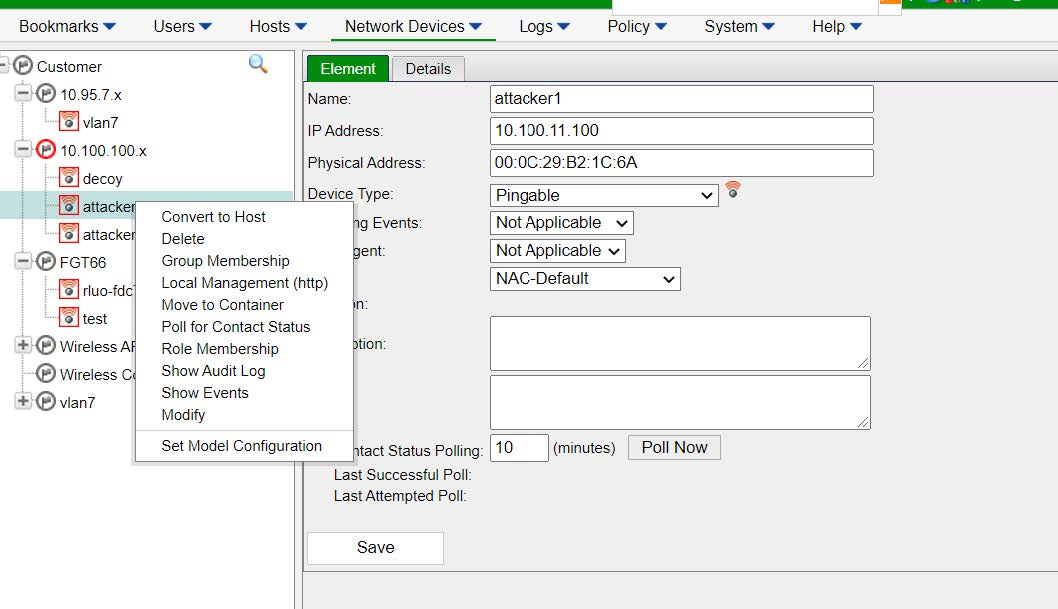Select the decoy device icon in the tree
Screen dimensions: 1058x609
click(69, 178)
